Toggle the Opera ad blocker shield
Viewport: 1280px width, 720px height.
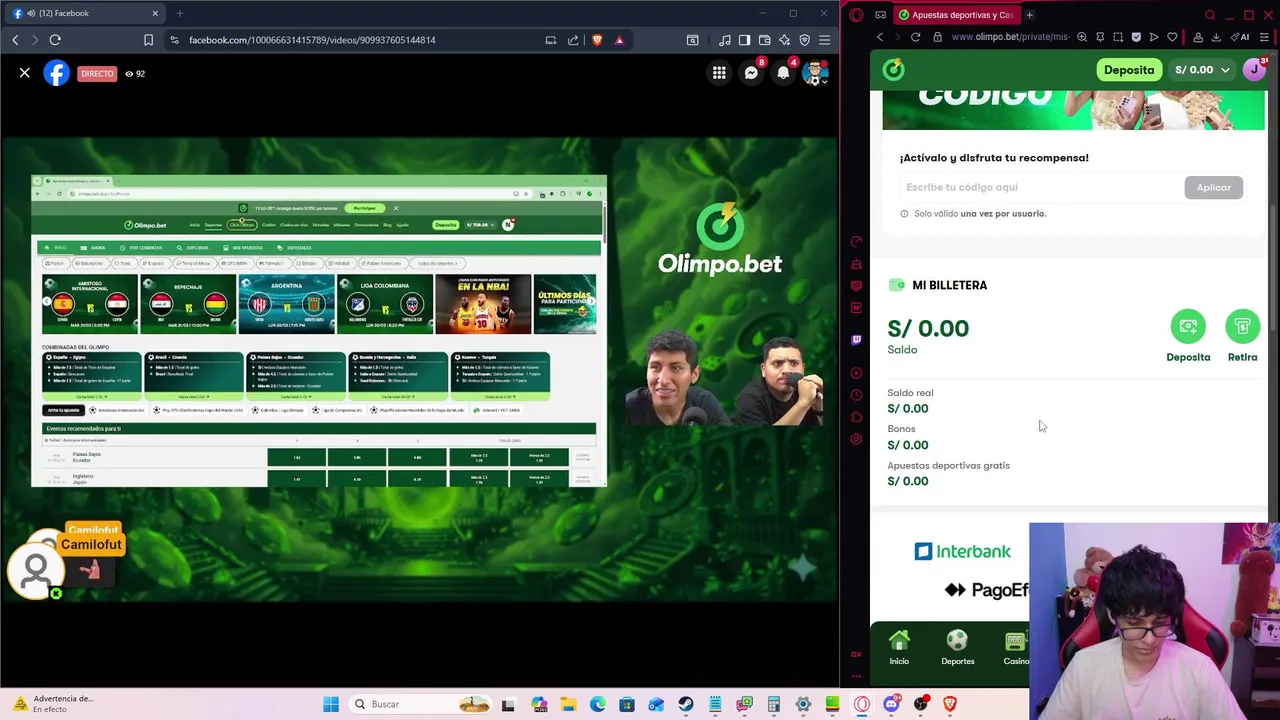point(1136,37)
